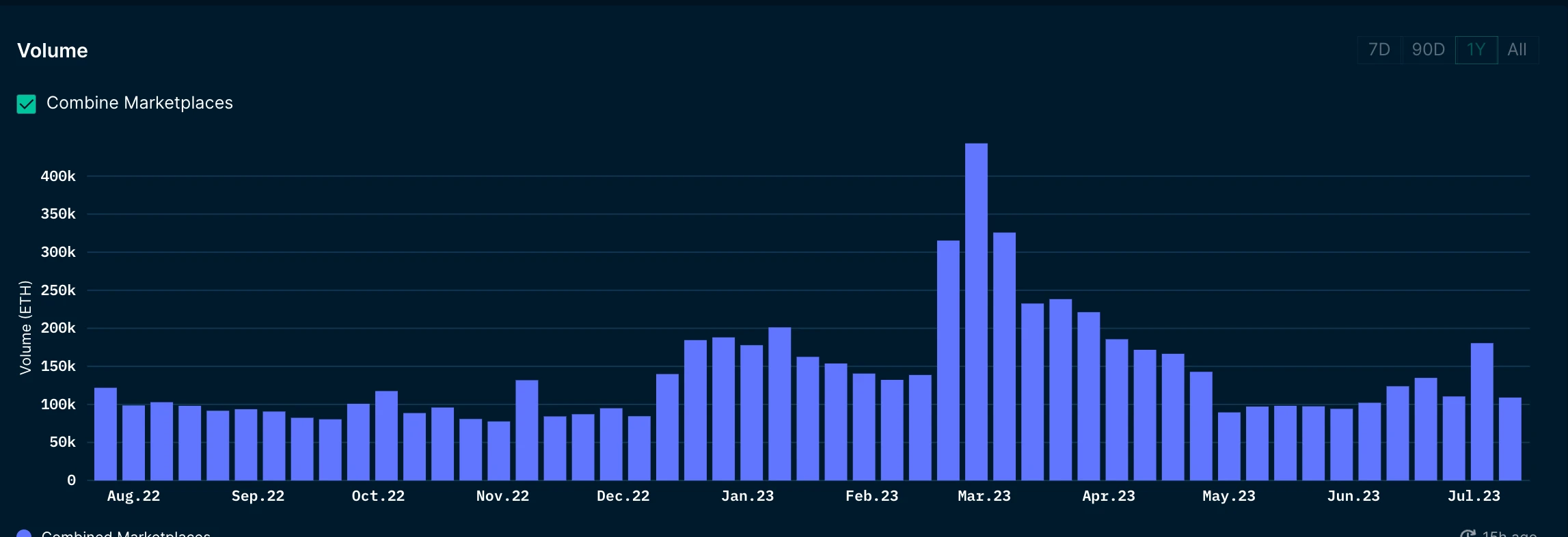Image resolution: width=1568 pixels, height=537 pixels.
Task: Select the July 2023 bar reaching 180k
Action: click(x=1482, y=411)
